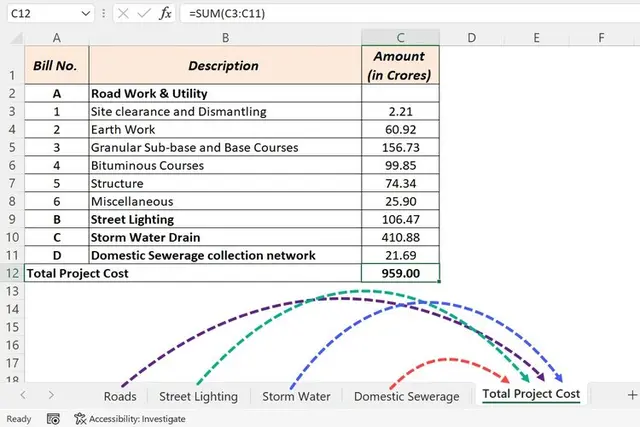The height and width of the screenshot is (427, 640).
Task: Click the amount cell 74.34
Action: point(400,183)
